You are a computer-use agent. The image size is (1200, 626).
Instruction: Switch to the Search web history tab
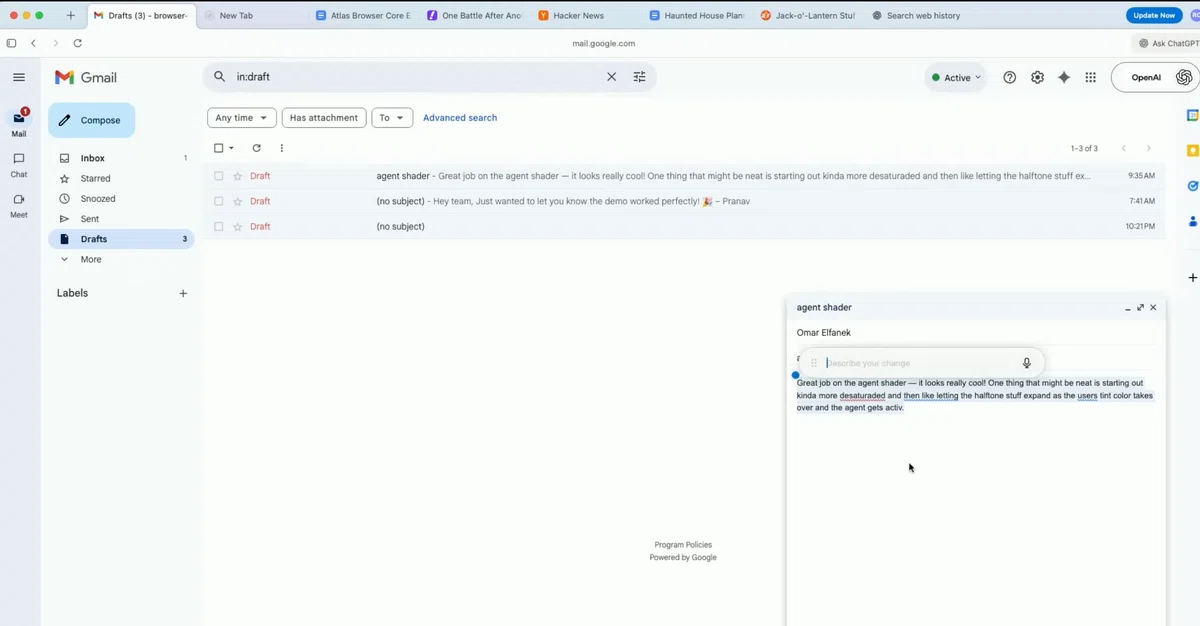(x=923, y=16)
